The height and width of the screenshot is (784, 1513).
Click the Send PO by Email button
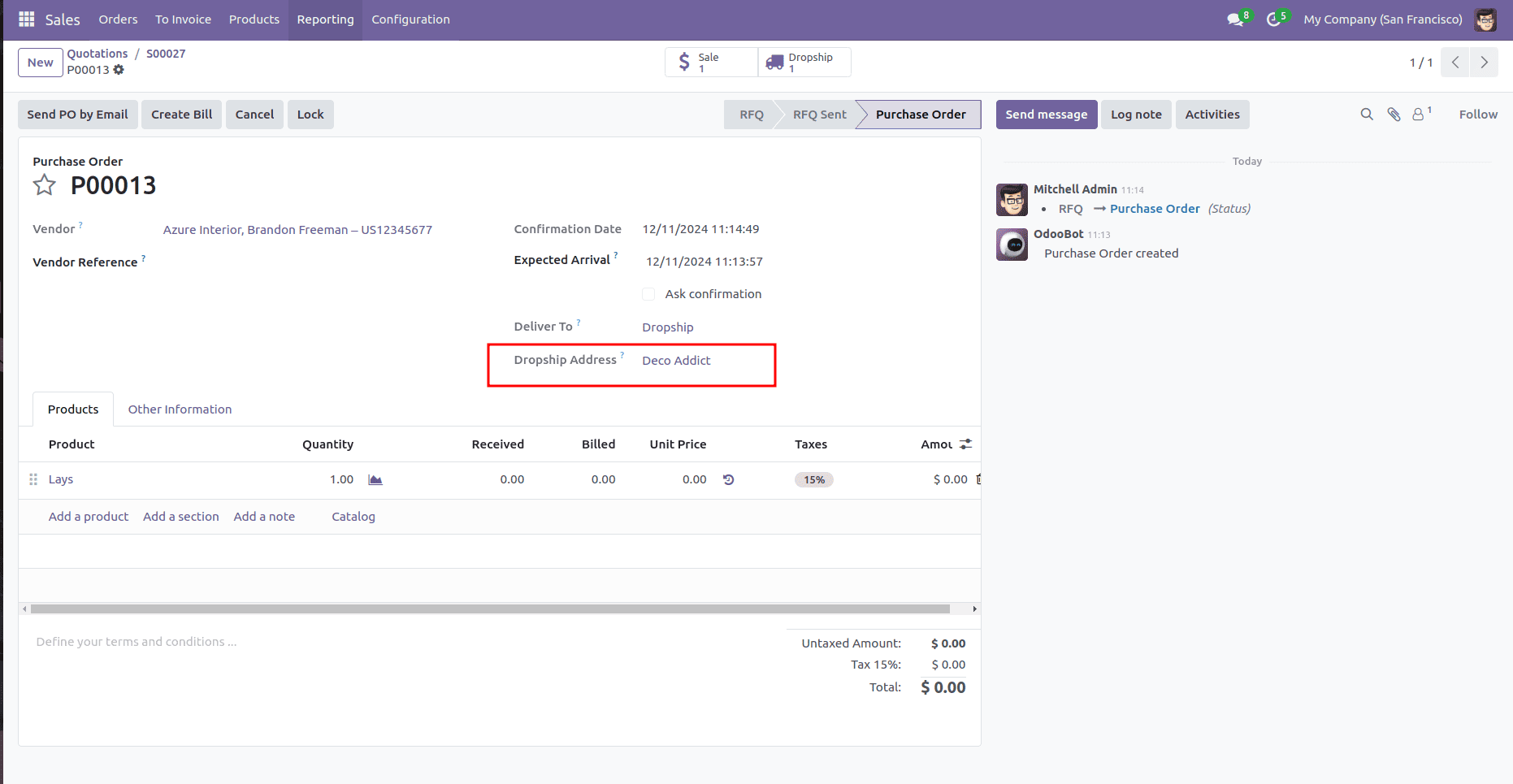coord(77,114)
